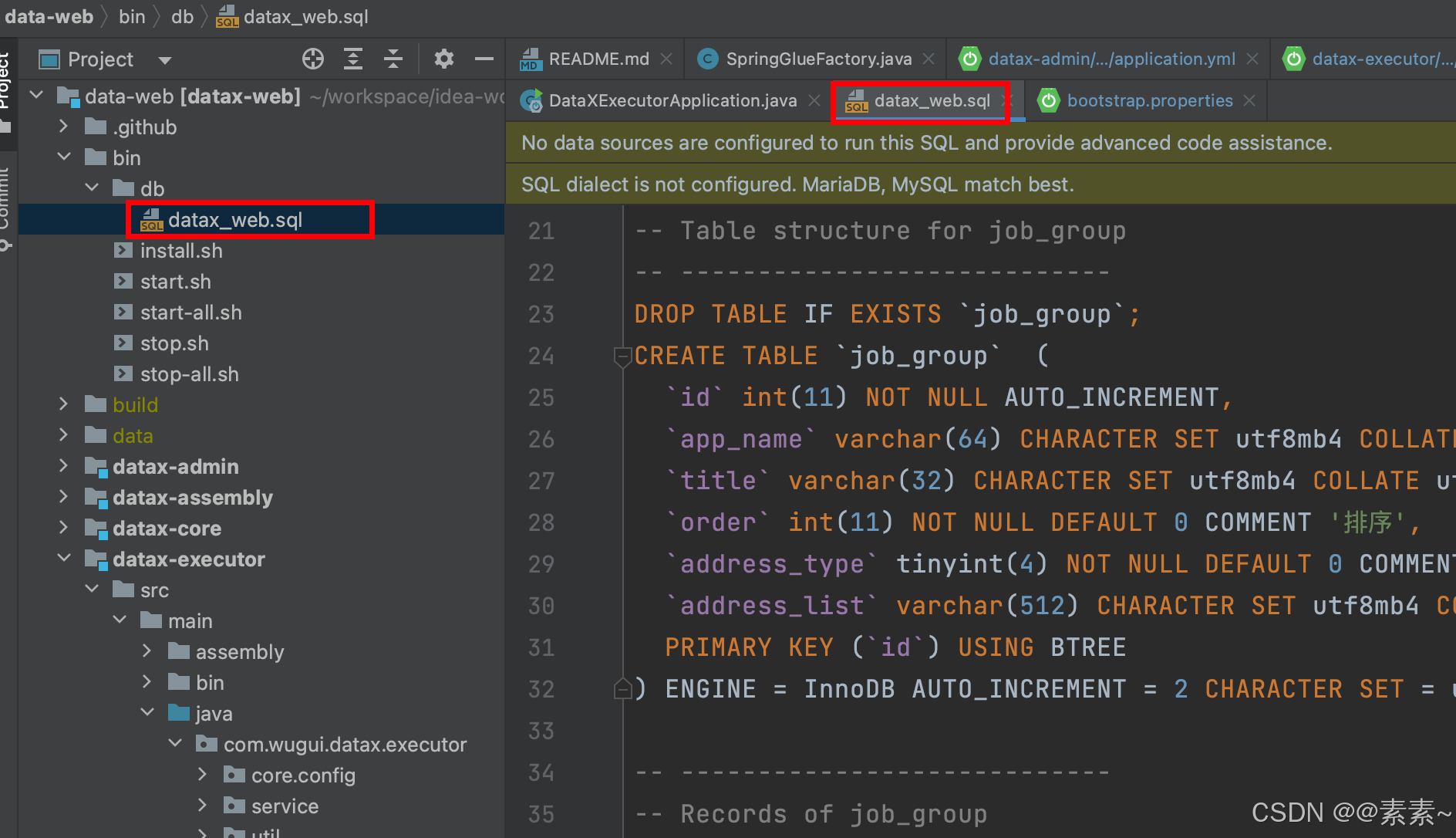1456x838 pixels.
Task: Click the Select Opened File target icon
Action: click(313, 59)
